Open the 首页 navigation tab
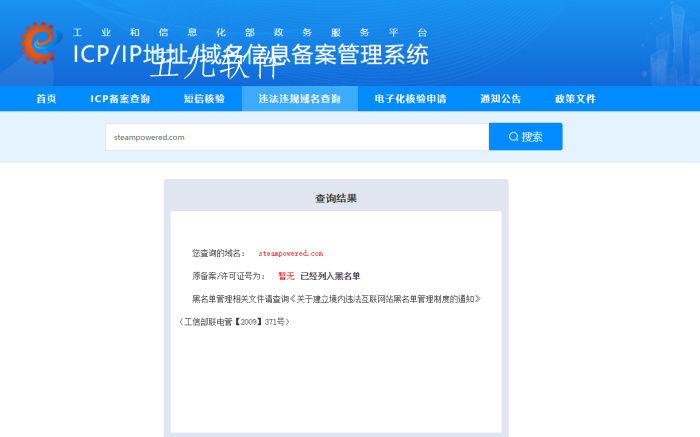The image size is (700, 437). (46, 99)
